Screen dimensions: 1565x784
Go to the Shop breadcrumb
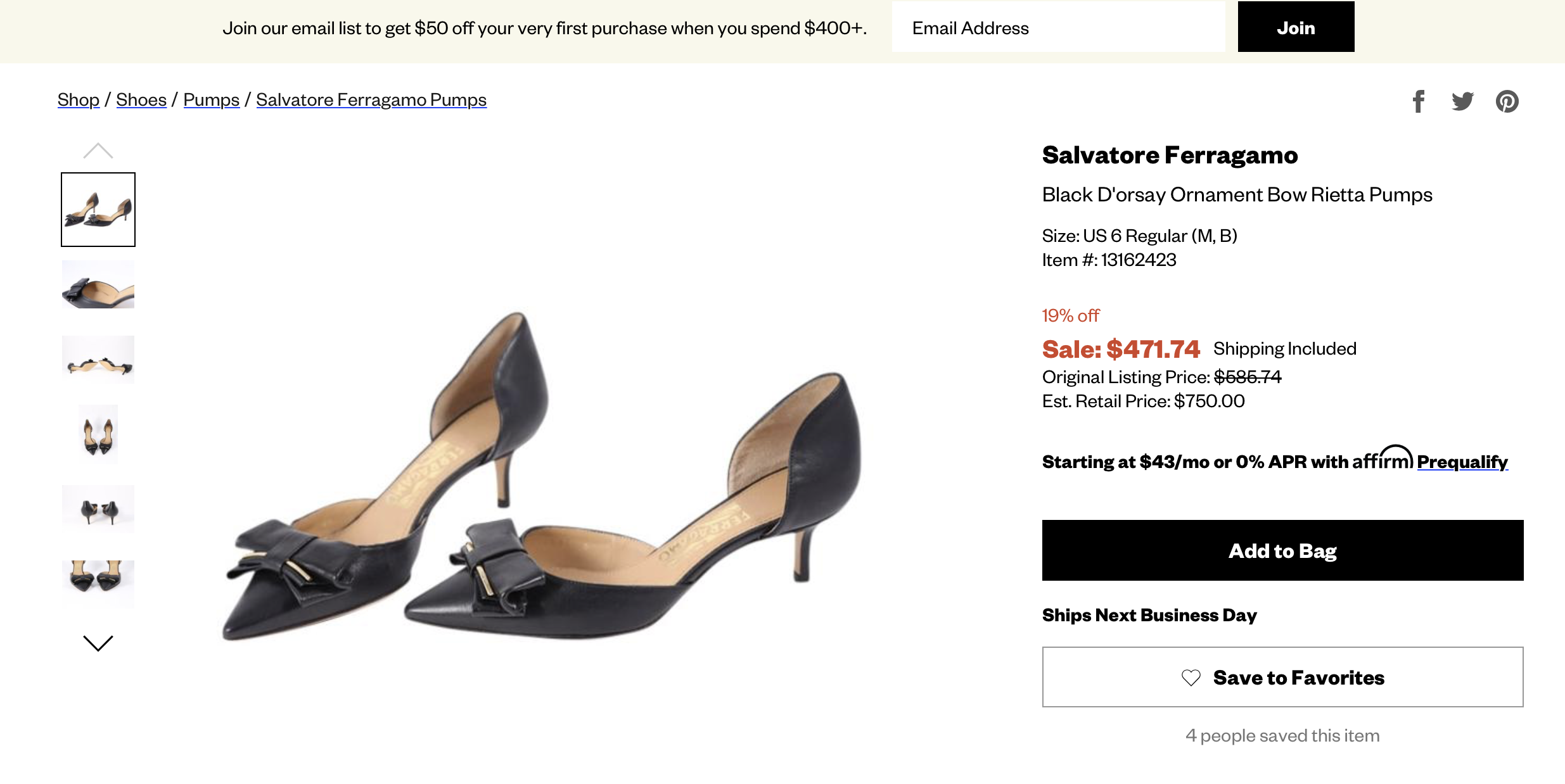pyautogui.click(x=79, y=100)
